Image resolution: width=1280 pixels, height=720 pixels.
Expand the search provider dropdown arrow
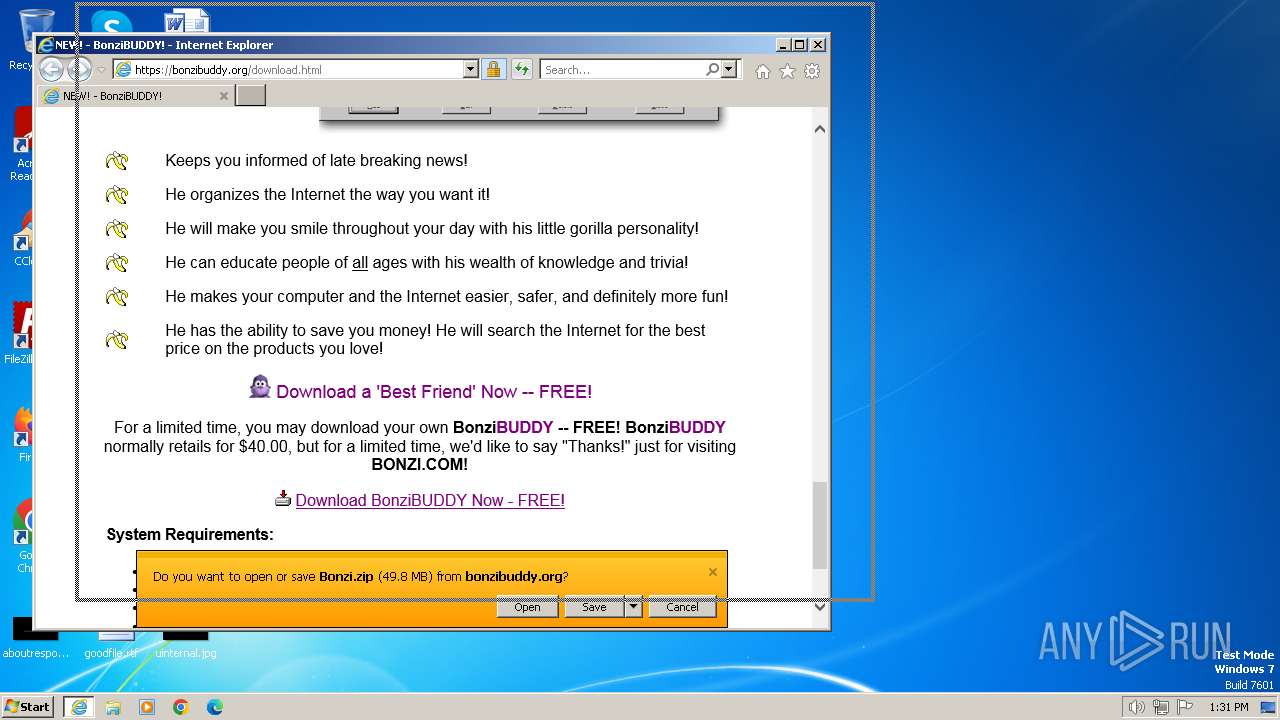729,69
